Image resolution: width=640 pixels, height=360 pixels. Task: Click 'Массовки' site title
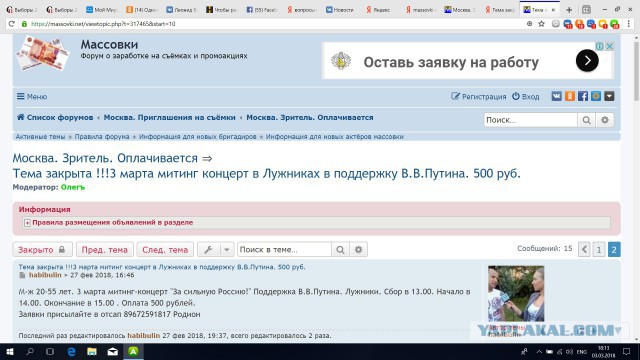tap(109, 44)
